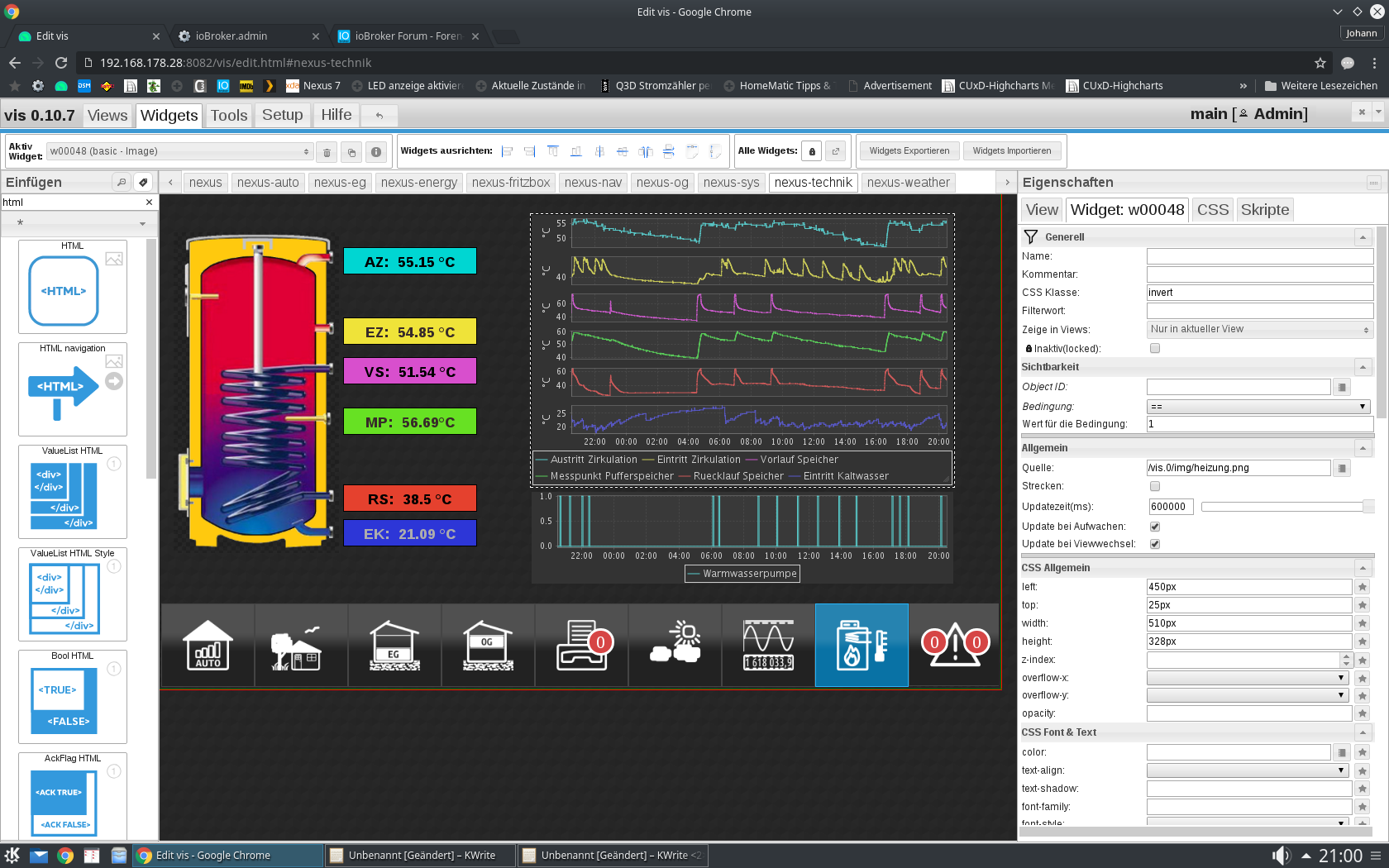Copy the active widget icon
1389x868 pixels.
pos(351,152)
